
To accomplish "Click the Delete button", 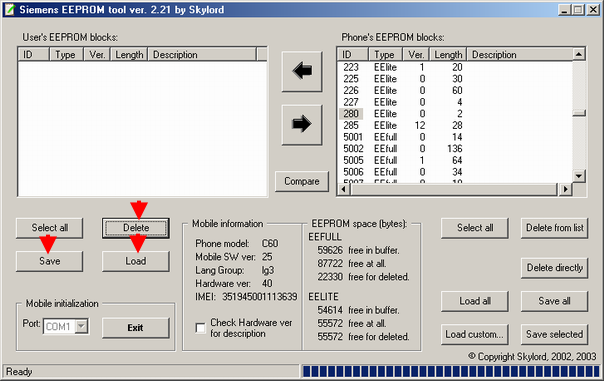I will pyautogui.click(x=136, y=228).
